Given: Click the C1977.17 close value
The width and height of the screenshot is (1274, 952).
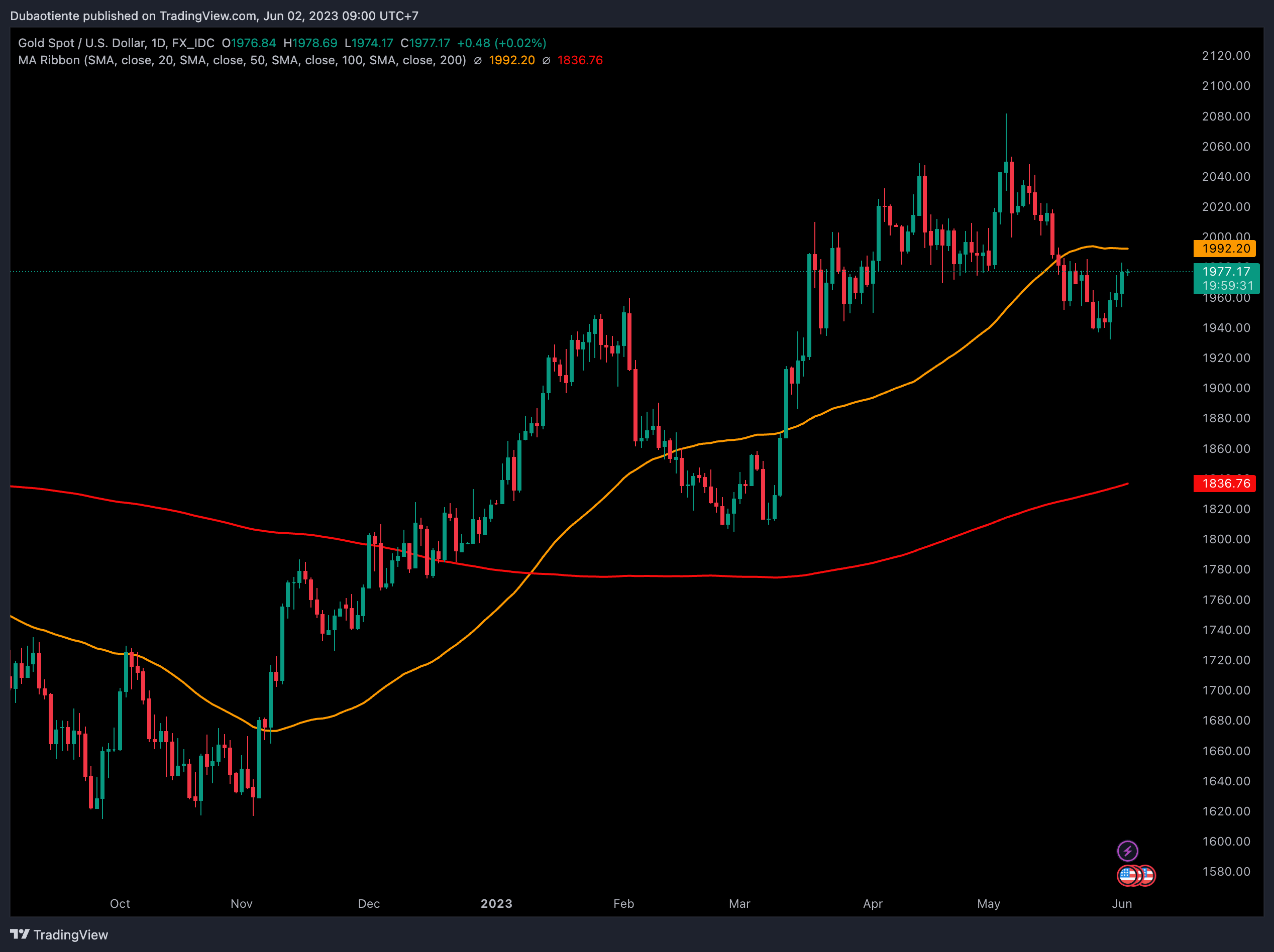Looking at the screenshot, I should (x=425, y=43).
